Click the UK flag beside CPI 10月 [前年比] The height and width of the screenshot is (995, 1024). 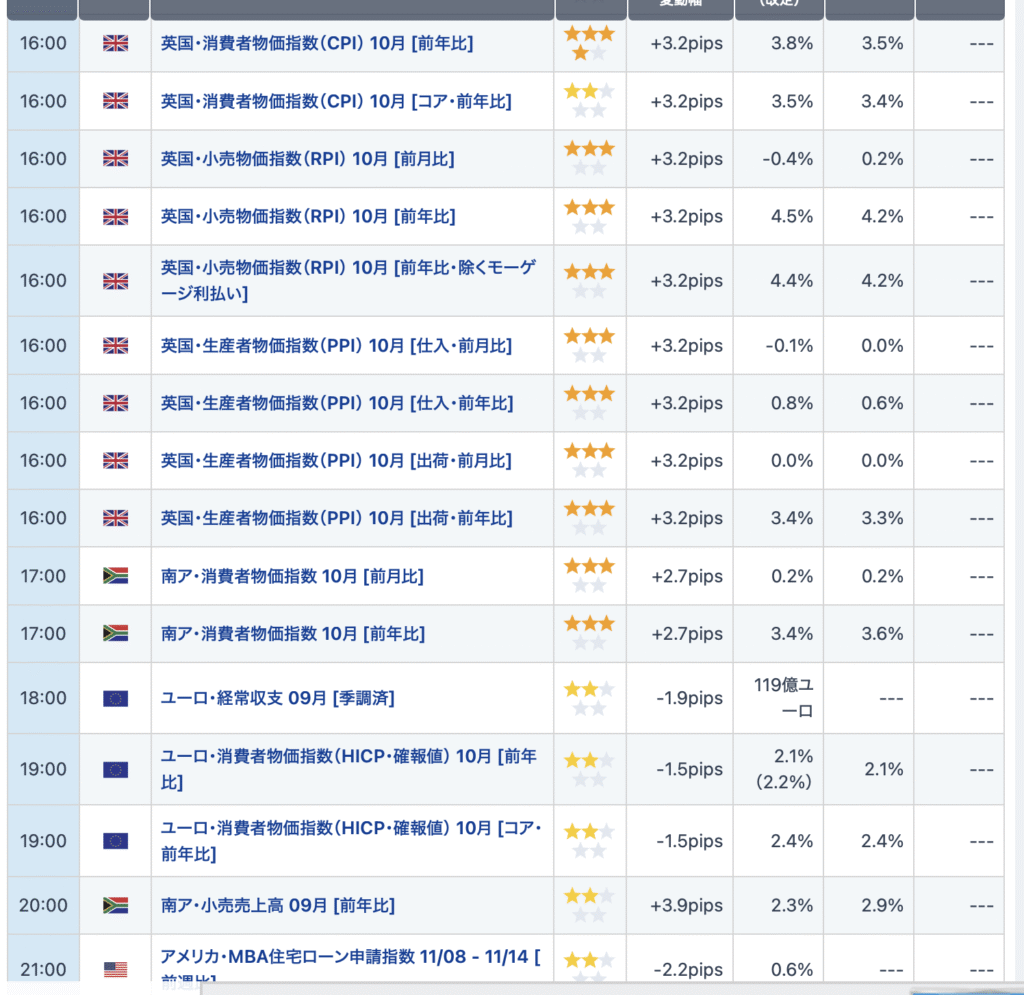115,43
